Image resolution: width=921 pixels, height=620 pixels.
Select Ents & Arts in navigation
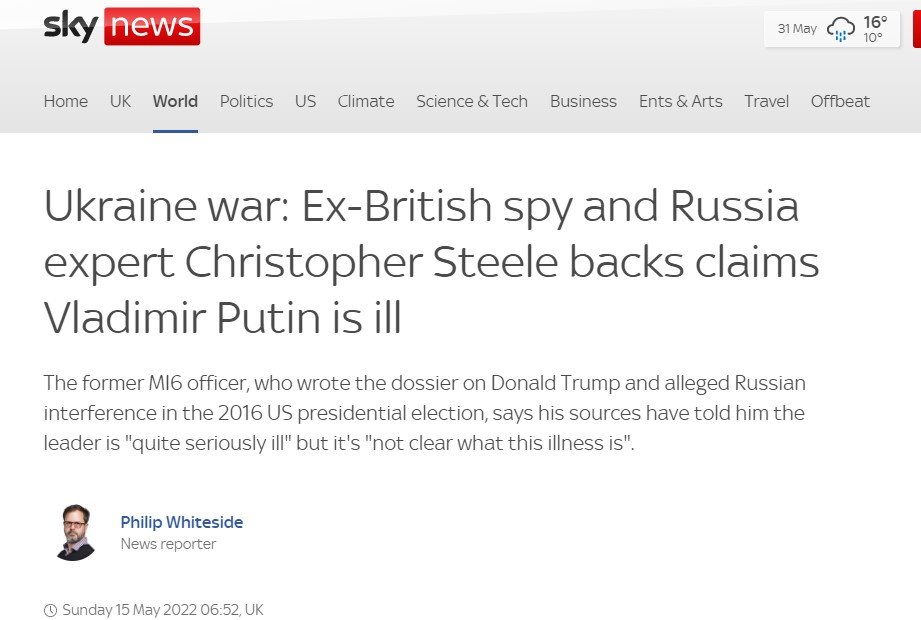pos(680,101)
